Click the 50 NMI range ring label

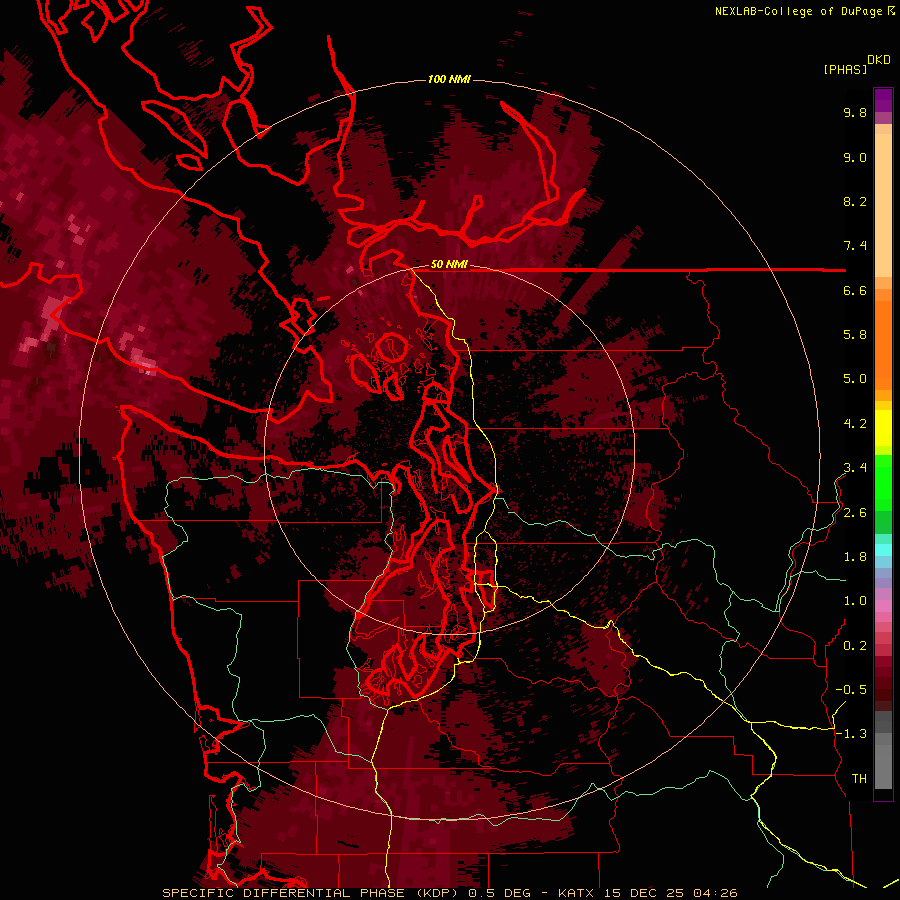coord(449,264)
